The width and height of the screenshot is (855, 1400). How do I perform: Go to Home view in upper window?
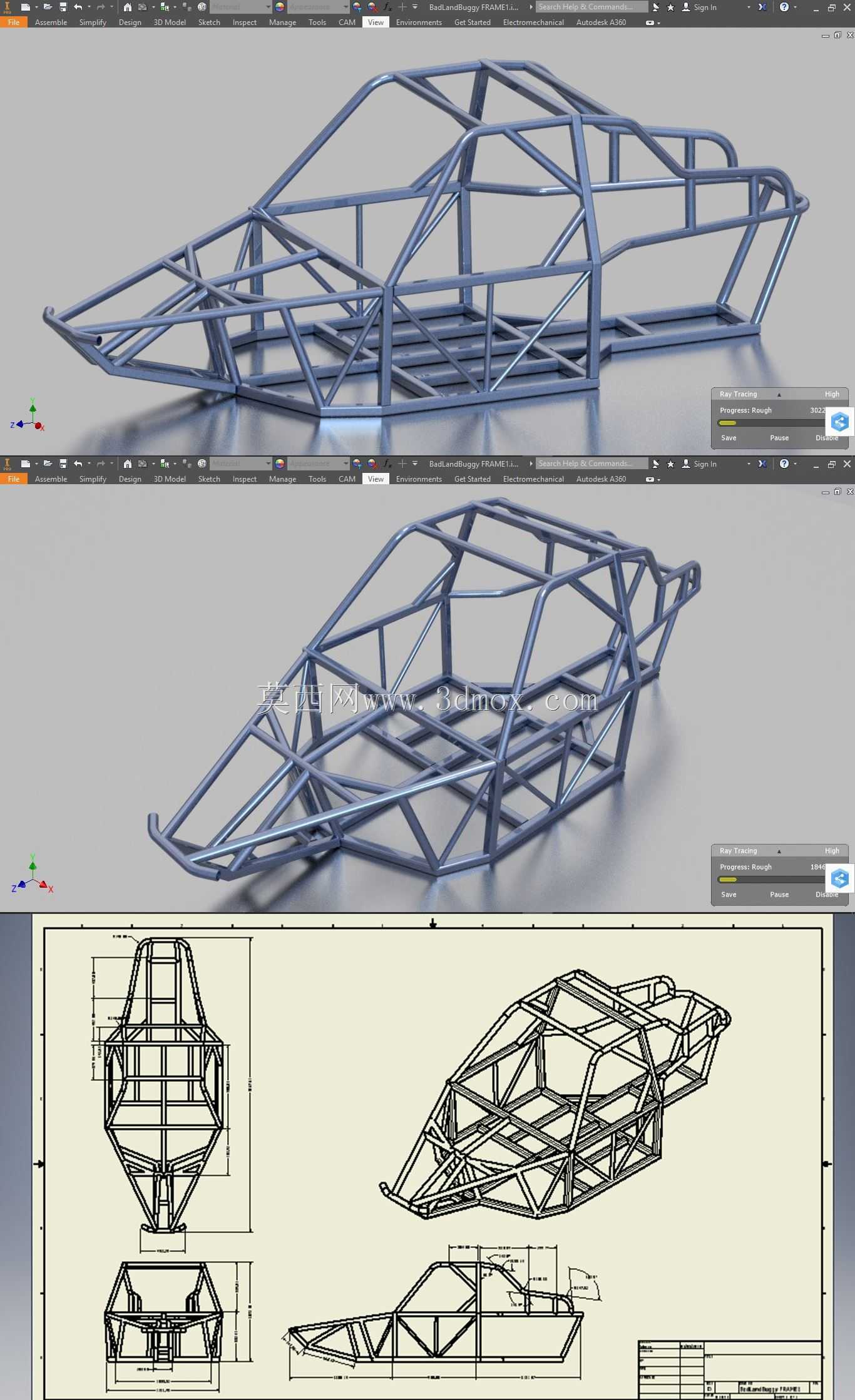127,8
